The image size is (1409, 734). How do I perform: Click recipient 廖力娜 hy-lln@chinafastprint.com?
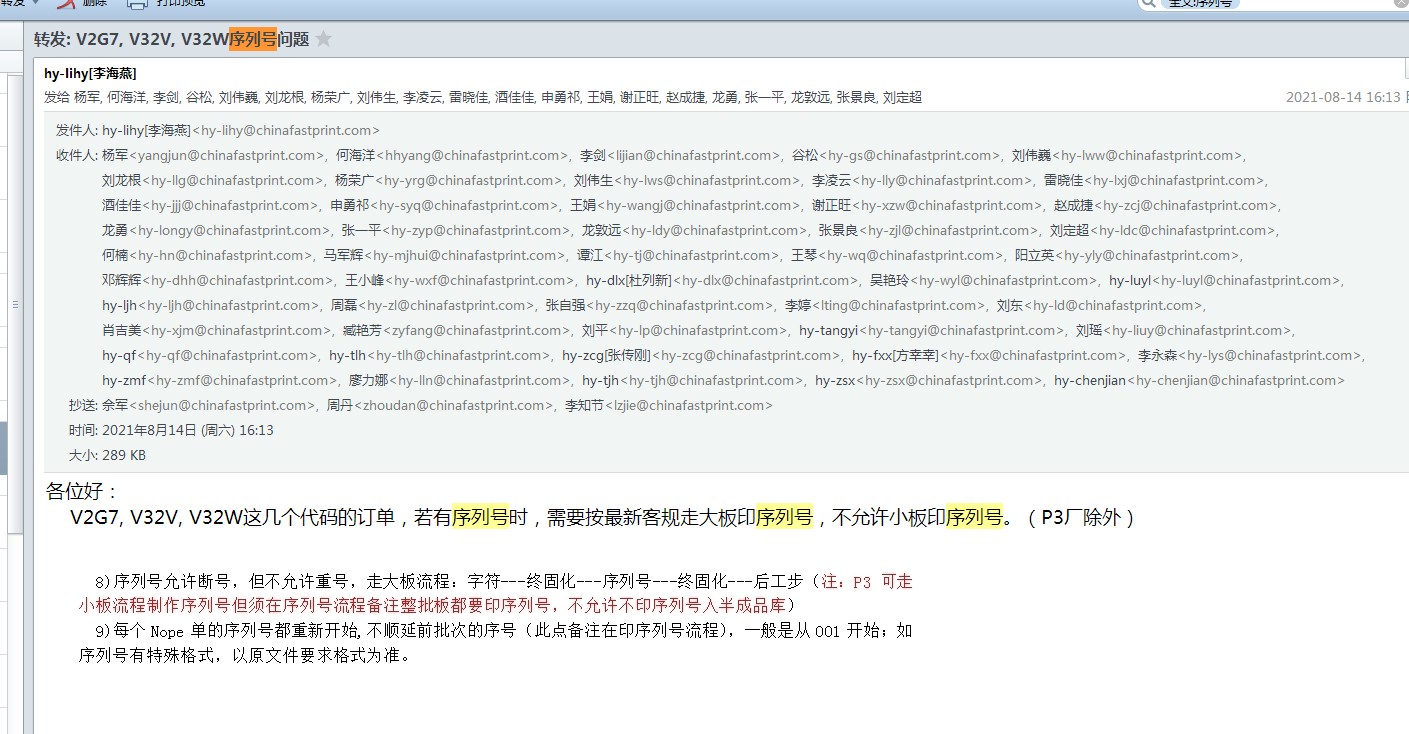(x=461, y=380)
